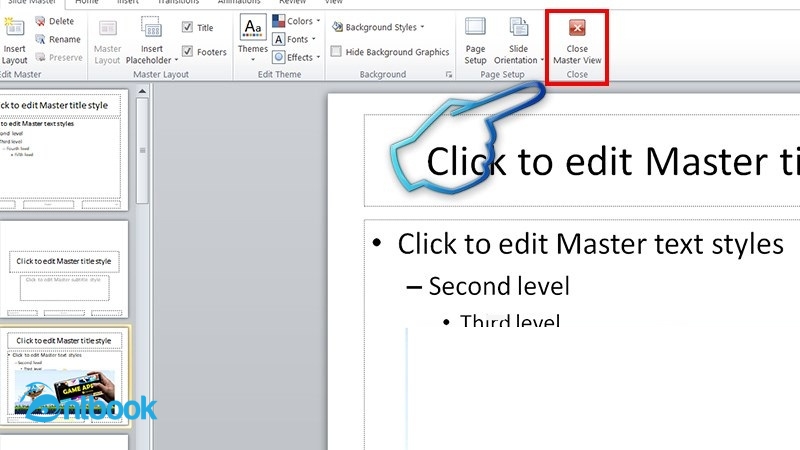
Task: Open the Background group dialog launcher
Action: click(449, 74)
